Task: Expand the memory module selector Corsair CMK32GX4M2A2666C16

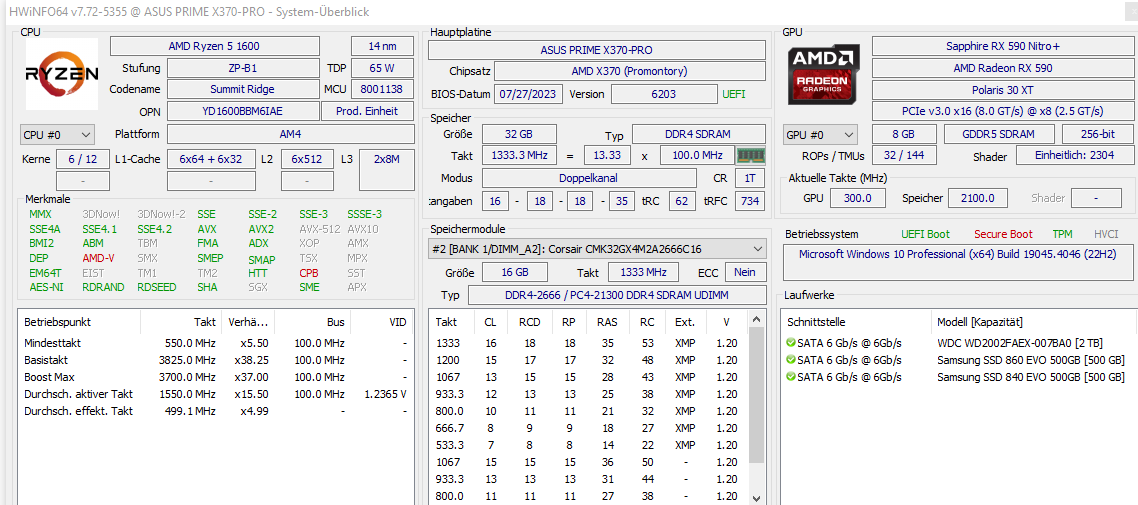Action: [x=597, y=249]
